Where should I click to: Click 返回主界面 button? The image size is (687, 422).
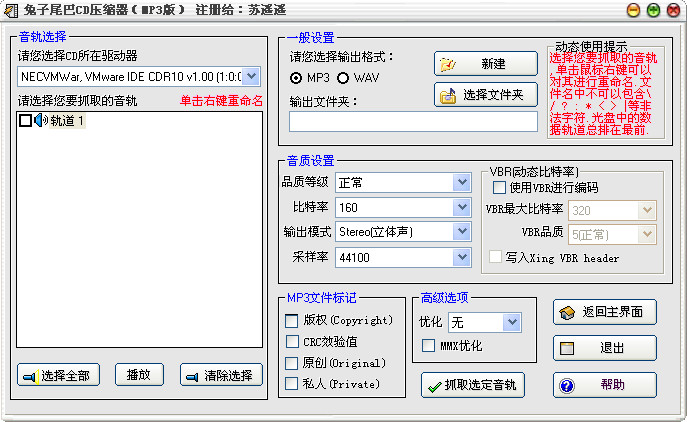pos(605,312)
